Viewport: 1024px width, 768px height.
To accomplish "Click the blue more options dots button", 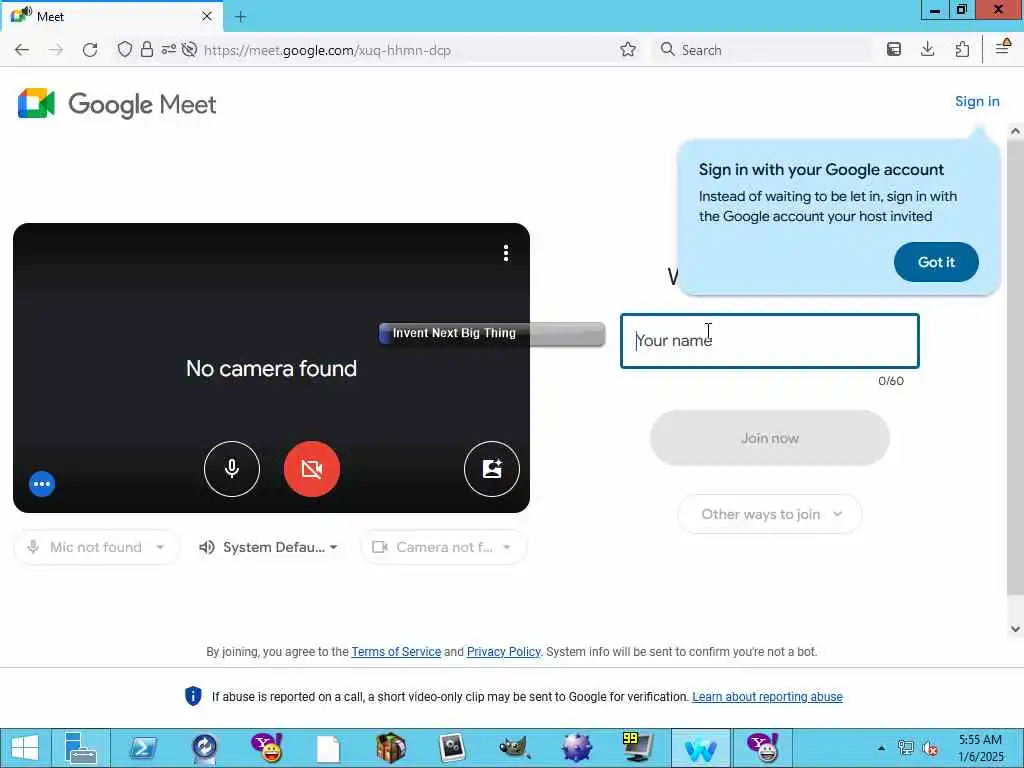I will (42, 484).
